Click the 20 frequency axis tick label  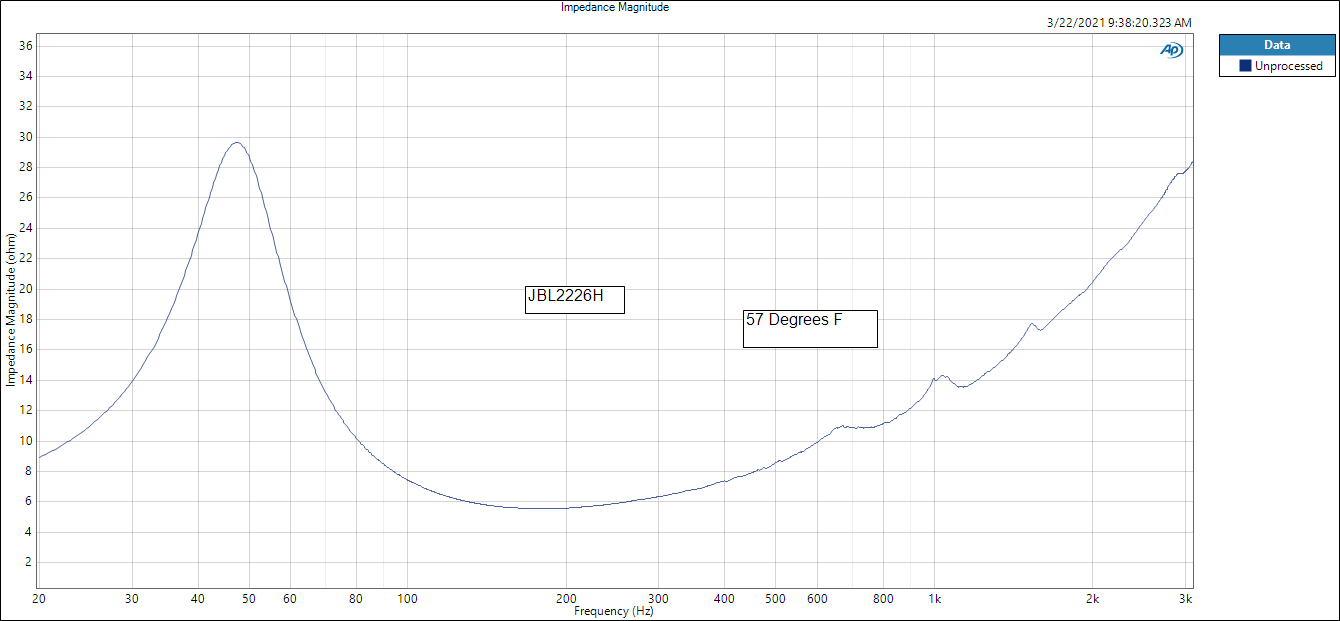coord(39,599)
